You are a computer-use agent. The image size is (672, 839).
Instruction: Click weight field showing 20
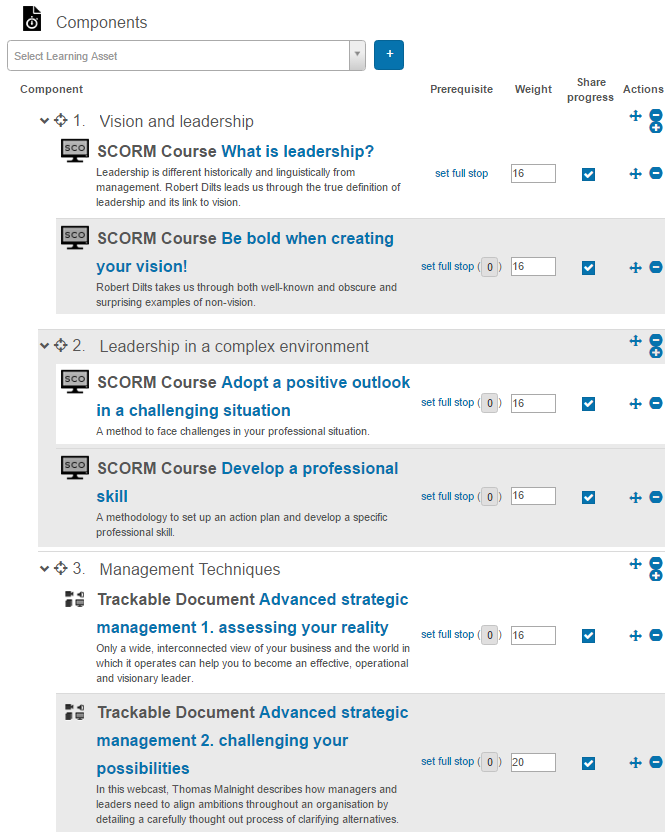[533, 762]
